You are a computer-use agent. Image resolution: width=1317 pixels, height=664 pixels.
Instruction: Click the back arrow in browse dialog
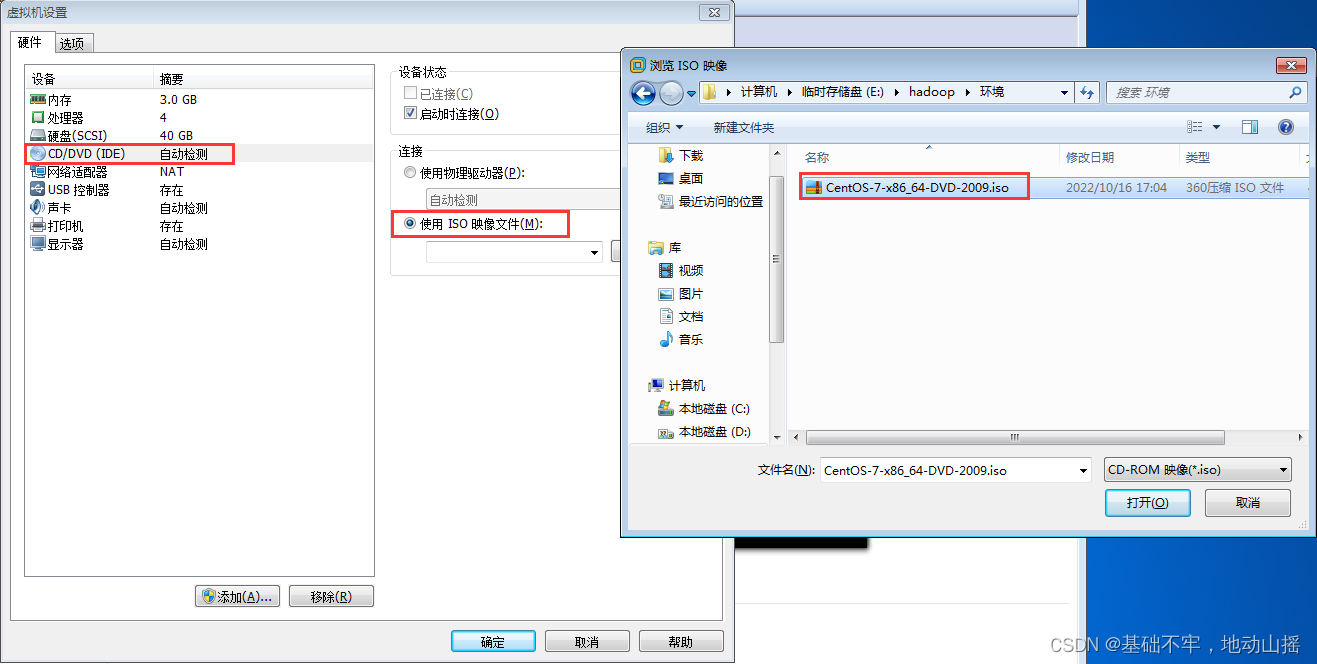click(643, 93)
